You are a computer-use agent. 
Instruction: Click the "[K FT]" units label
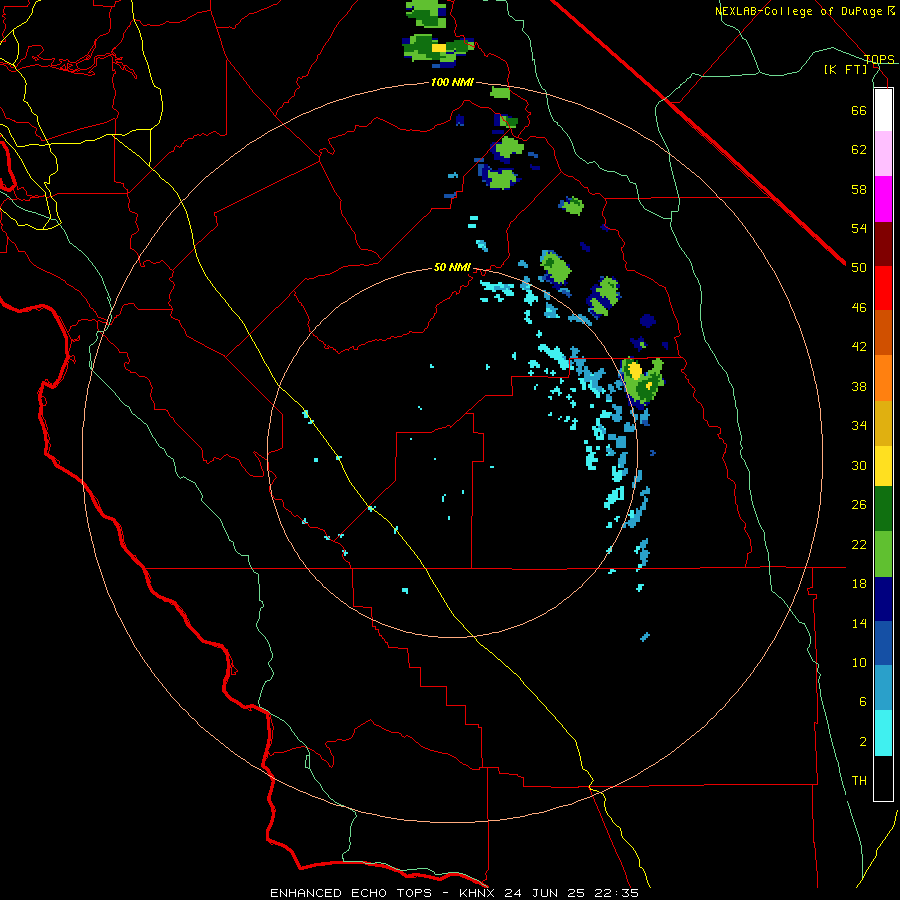pos(845,70)
